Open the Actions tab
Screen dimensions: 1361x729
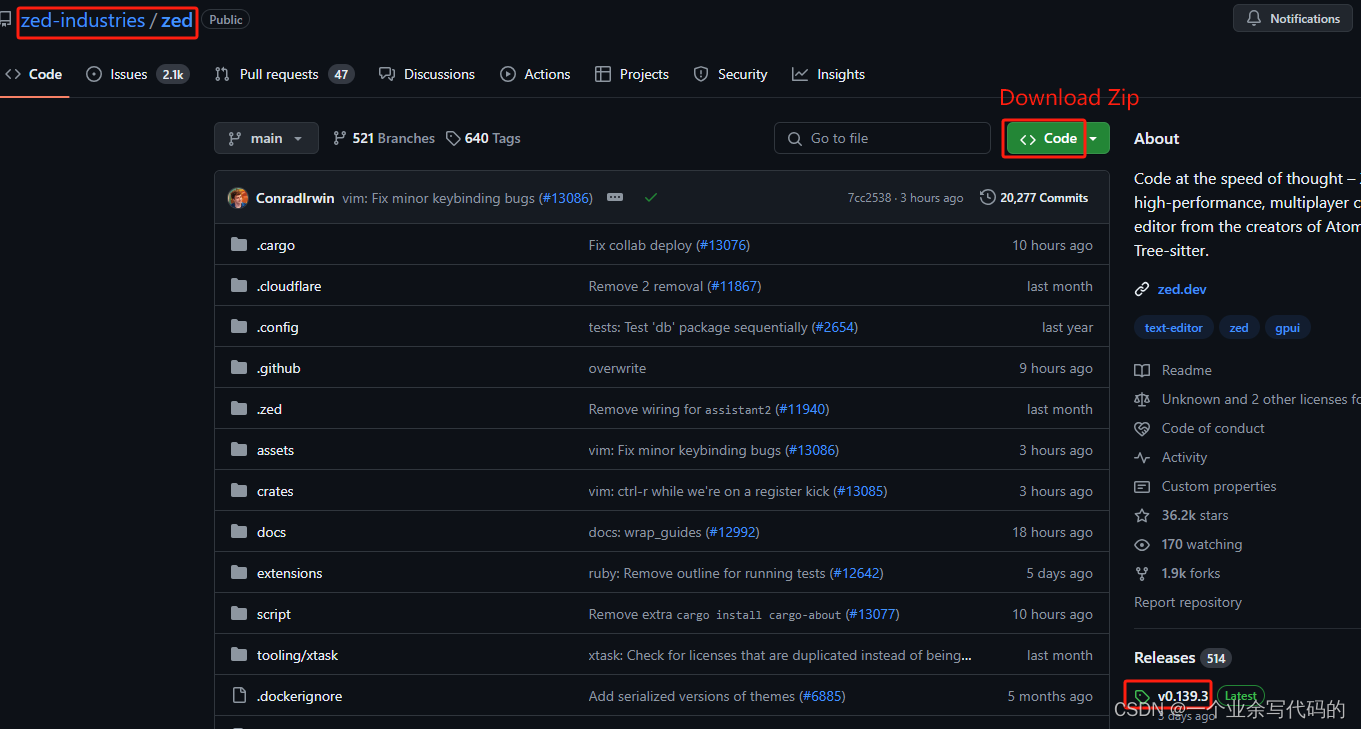coord(535,74)
